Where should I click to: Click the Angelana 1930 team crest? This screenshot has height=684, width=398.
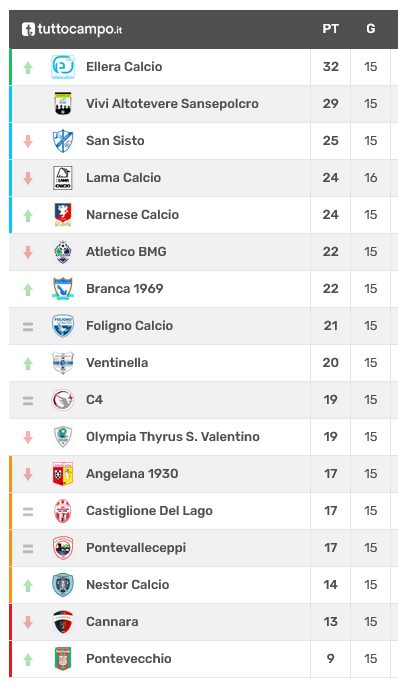point(63,474)
